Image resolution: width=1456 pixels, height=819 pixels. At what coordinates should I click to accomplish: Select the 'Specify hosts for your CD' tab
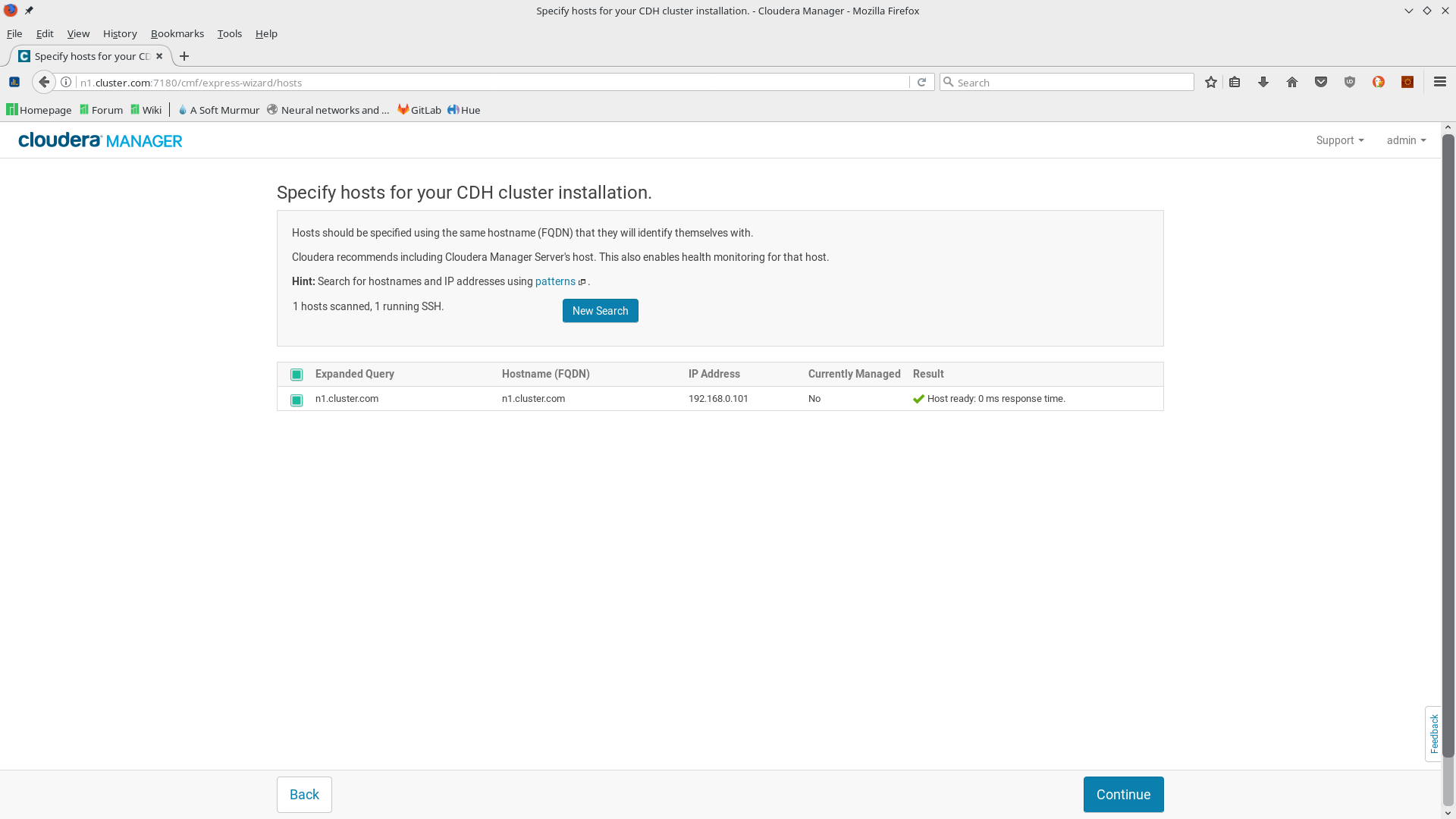pyautogui.click(x=91, y=56)
